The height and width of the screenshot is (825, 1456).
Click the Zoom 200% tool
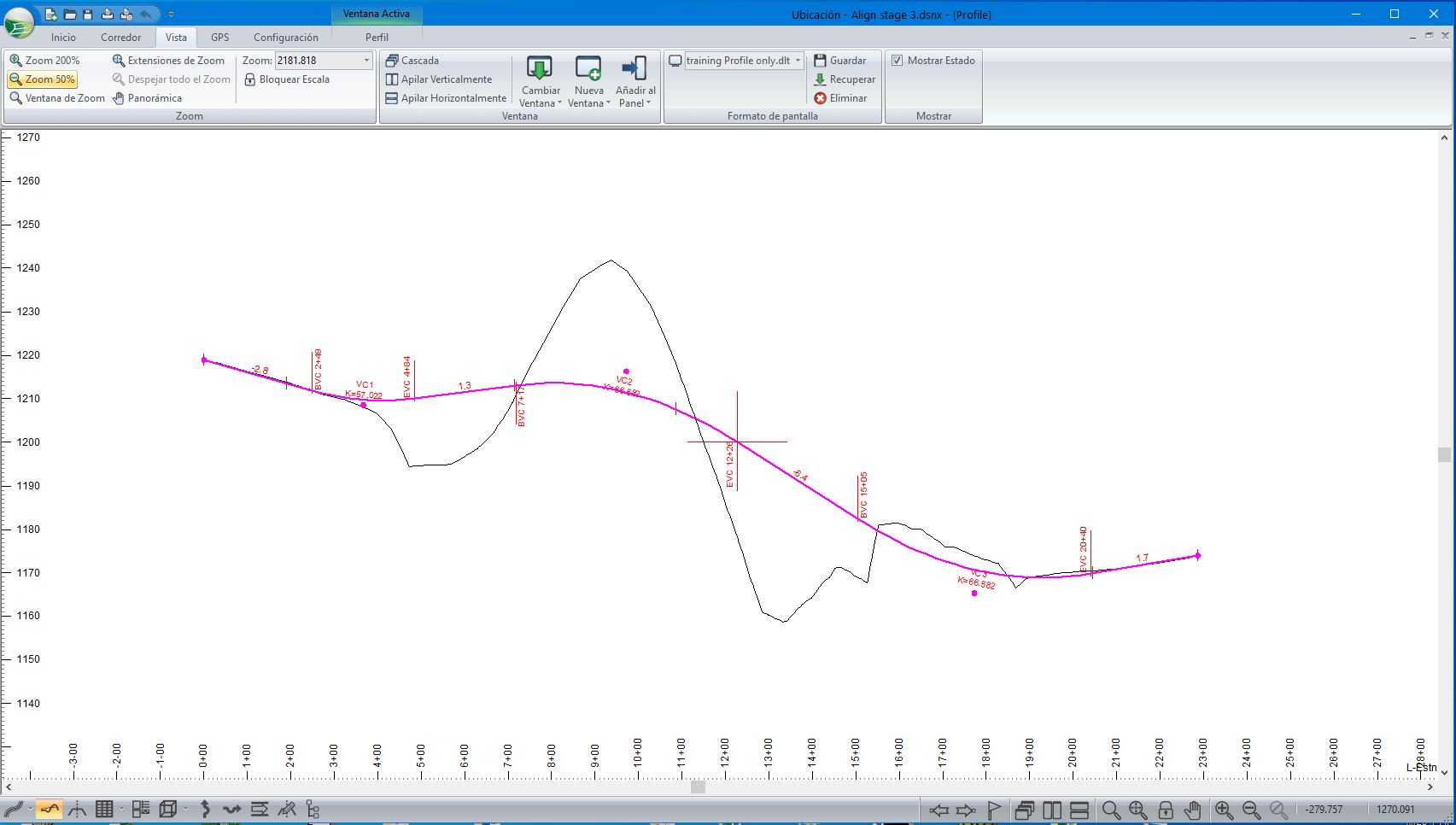point(44,61)
